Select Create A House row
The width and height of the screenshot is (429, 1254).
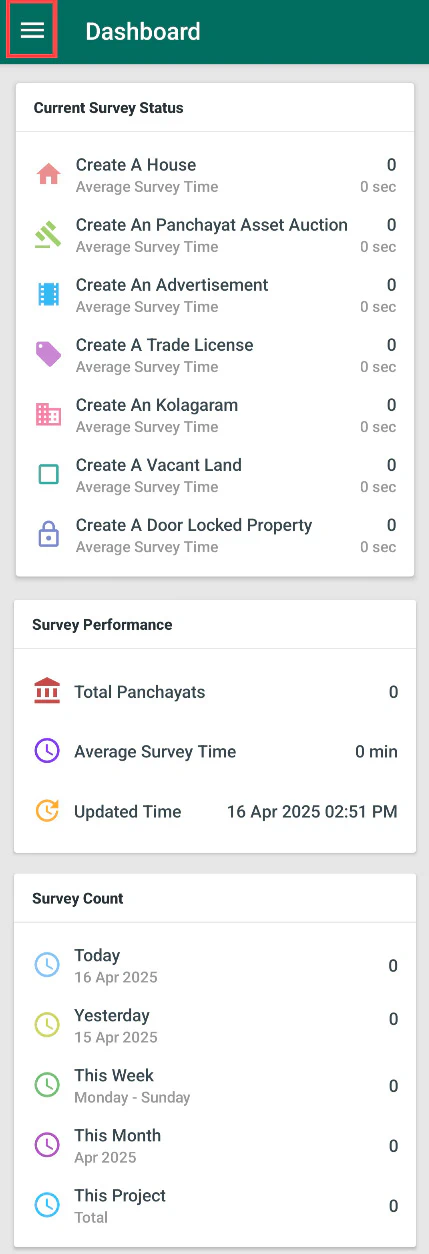215,175
